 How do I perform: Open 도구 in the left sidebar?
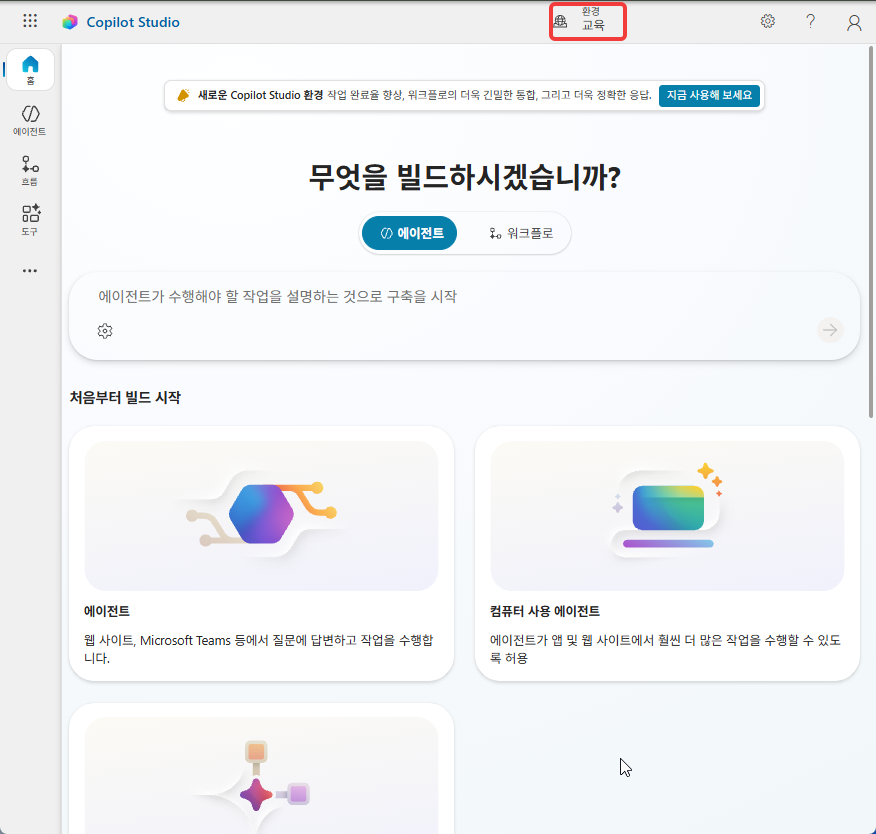[x=30, y=220]
